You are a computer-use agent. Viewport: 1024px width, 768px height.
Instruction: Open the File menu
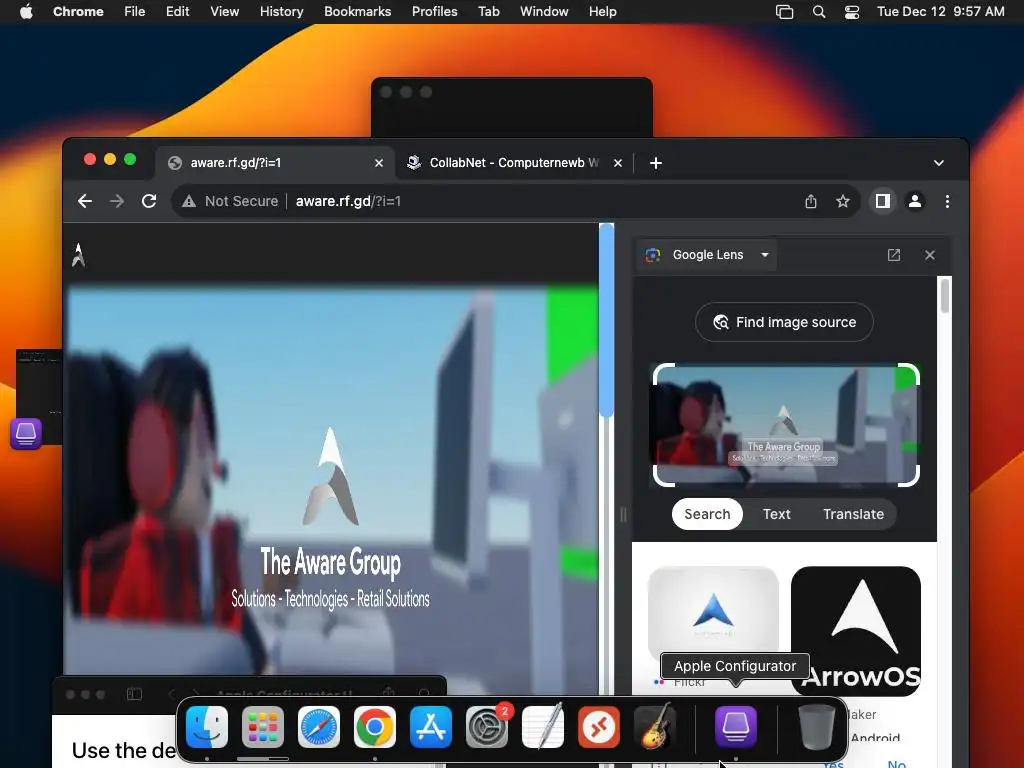[135, 12]
